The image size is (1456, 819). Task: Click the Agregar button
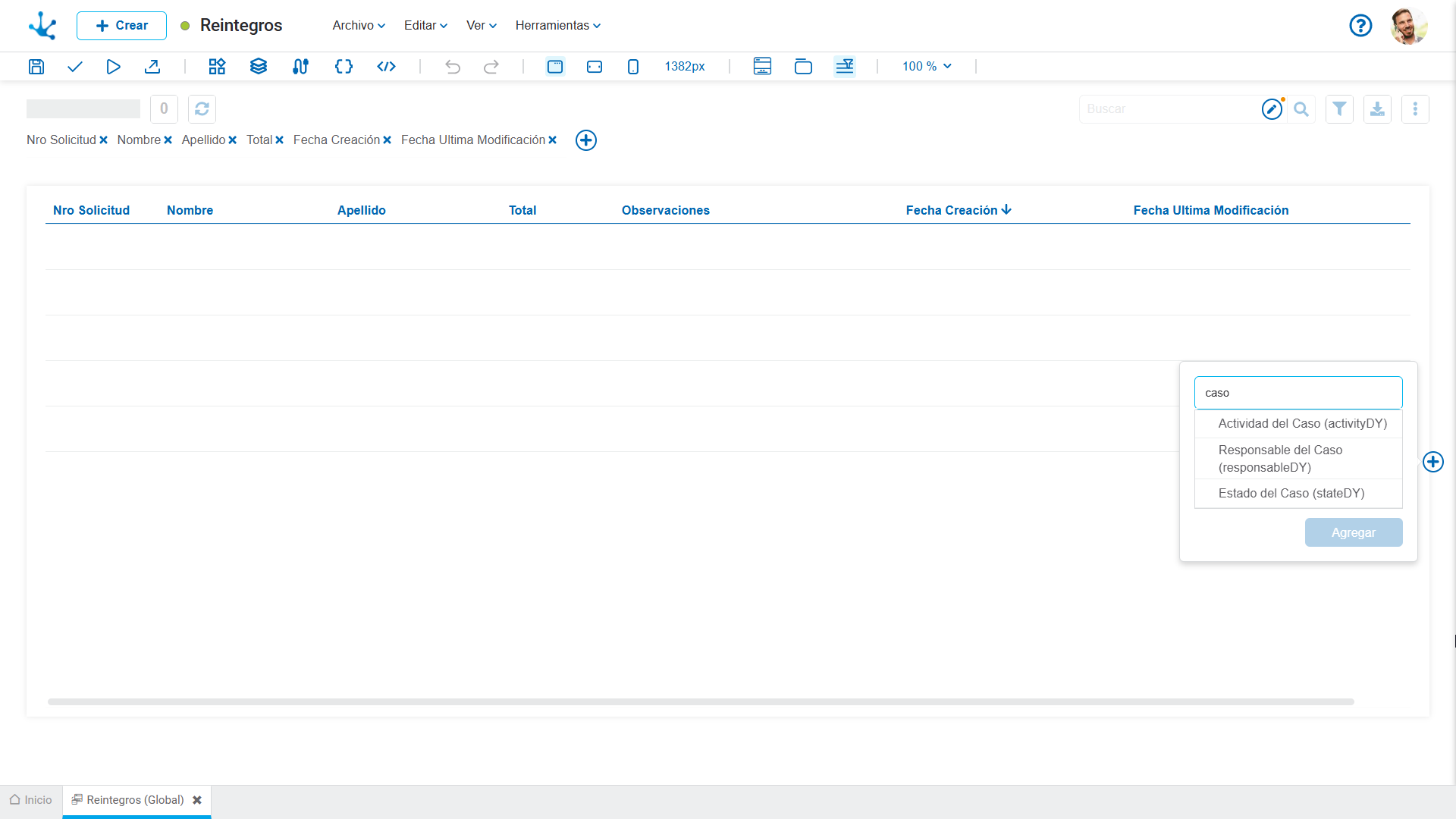1354,532
